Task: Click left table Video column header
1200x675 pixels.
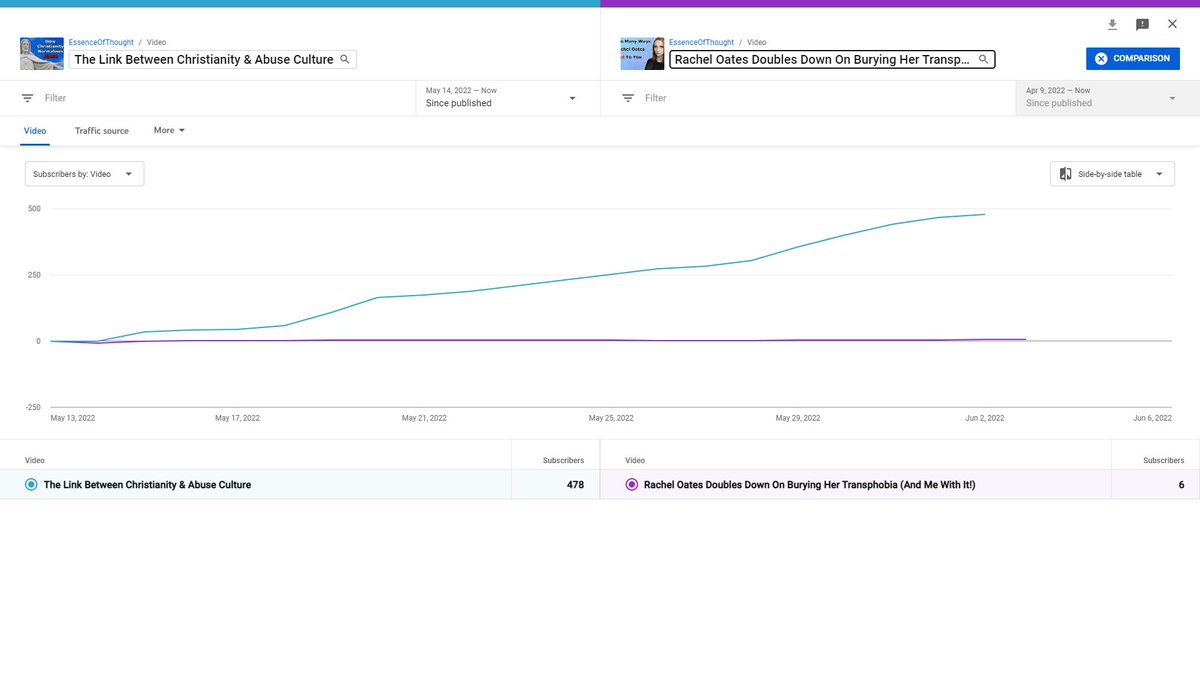Action: point(35,461)
